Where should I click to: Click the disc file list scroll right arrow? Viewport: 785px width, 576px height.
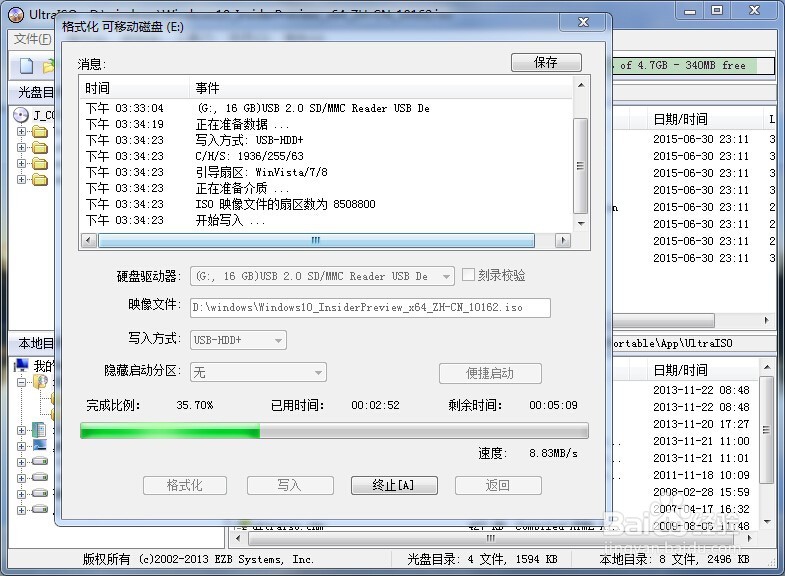coord(766,320)
